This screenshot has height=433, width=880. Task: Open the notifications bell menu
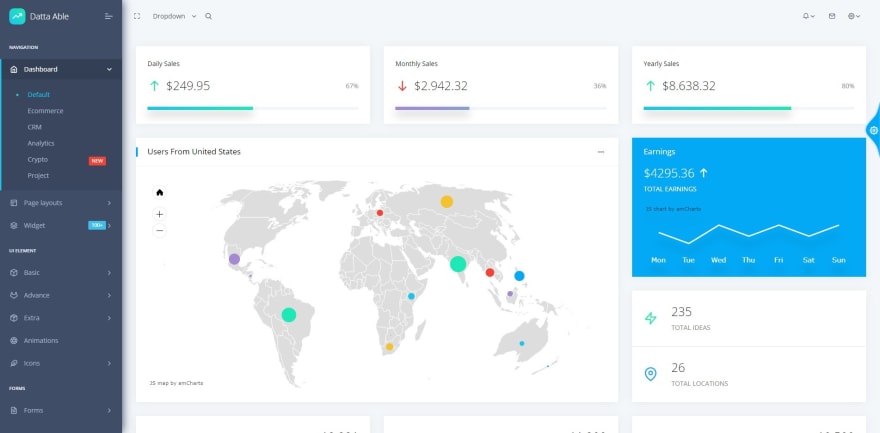click(x=808, y=16)
